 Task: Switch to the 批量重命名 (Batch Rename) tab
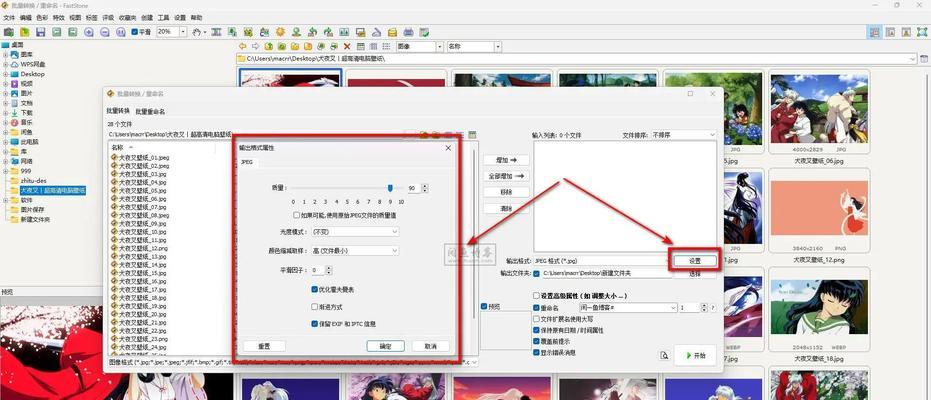(x=150, y=111)
